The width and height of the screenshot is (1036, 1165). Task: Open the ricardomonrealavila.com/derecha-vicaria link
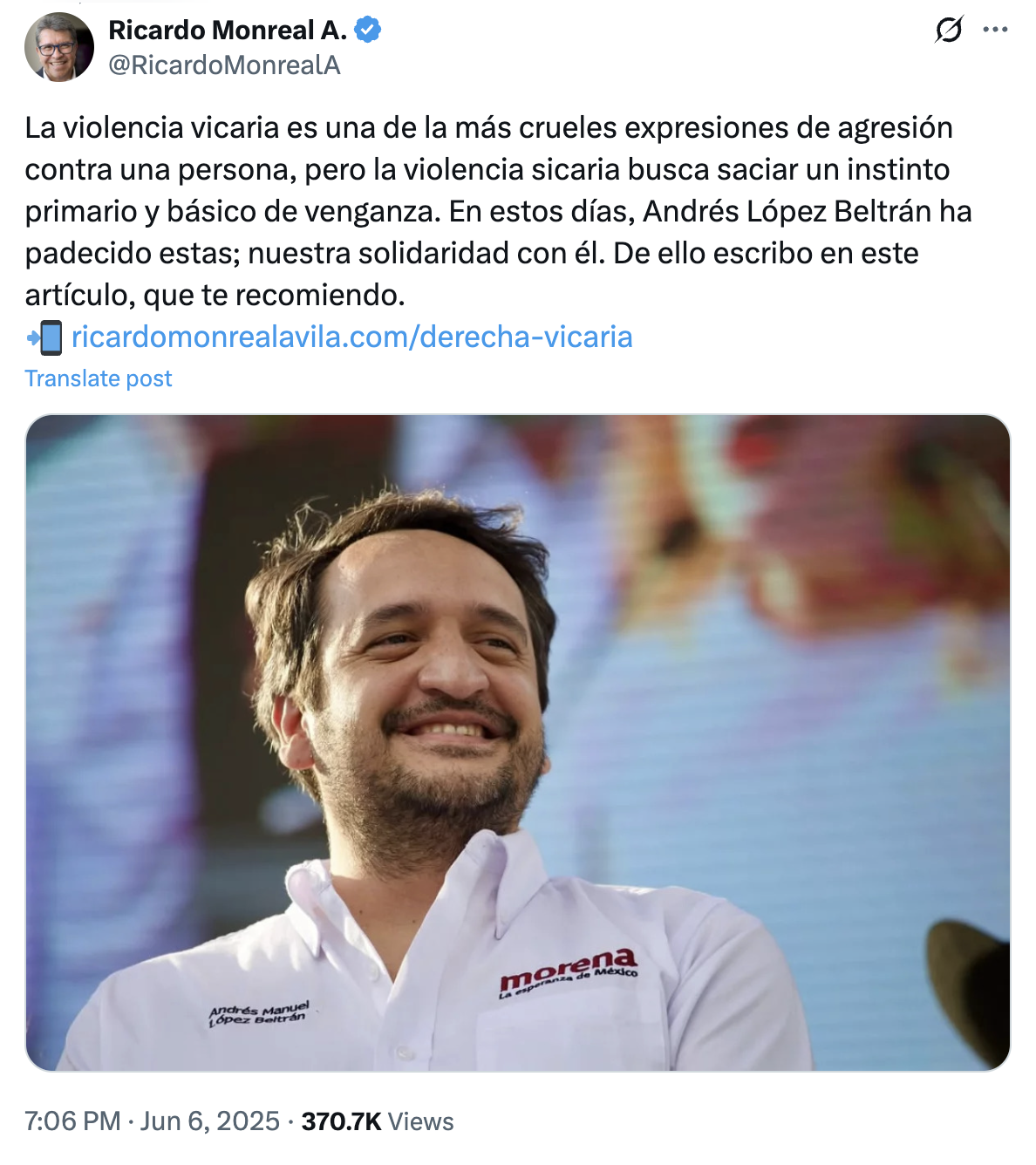[x=352, y=337]
